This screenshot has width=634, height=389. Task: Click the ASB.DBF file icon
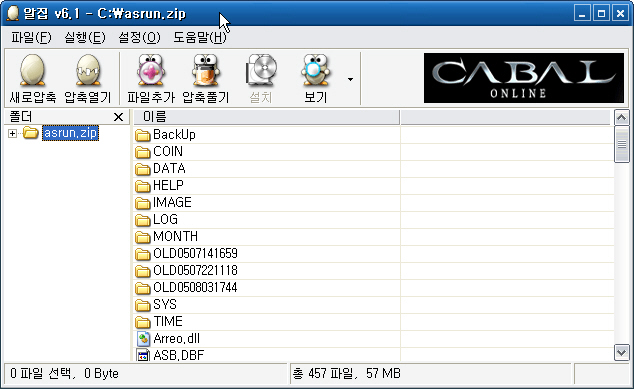tap(143, 355)
